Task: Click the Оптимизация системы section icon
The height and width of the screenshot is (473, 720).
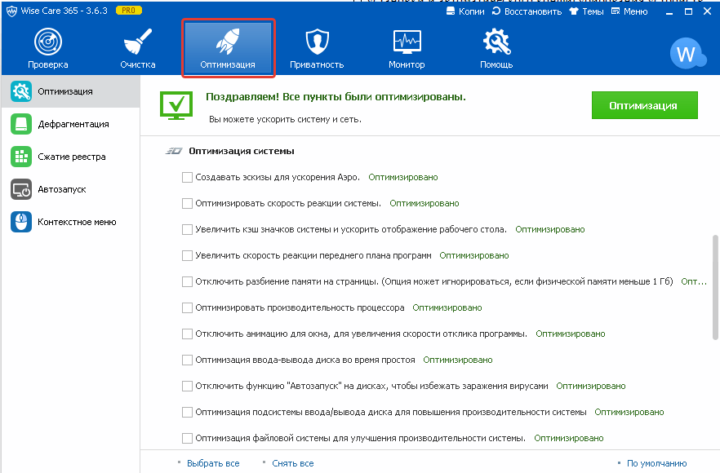Action: pos(174,151)
